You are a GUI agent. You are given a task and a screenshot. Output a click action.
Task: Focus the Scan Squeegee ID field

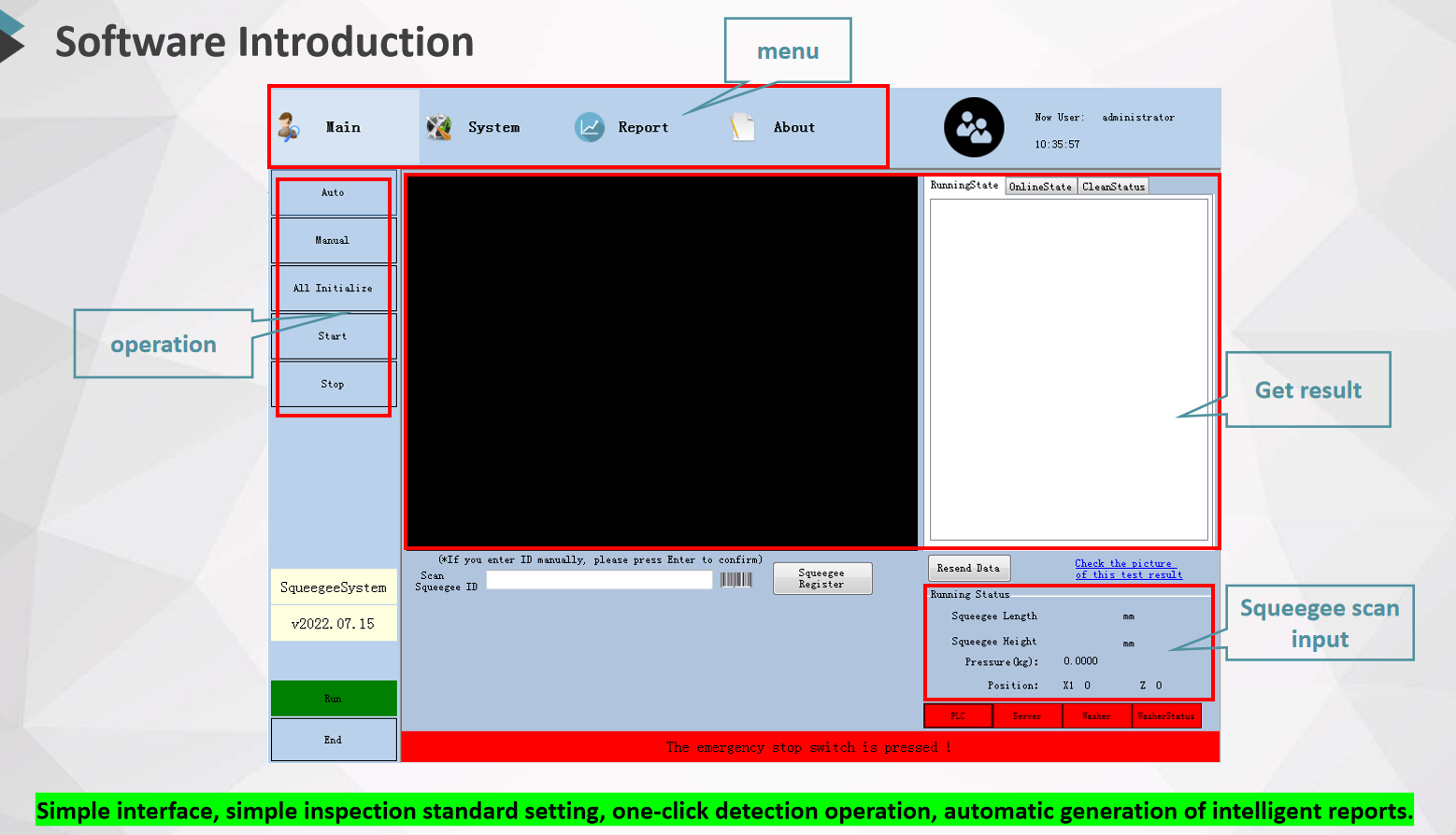pyautogui.click(x=599, y=580)
